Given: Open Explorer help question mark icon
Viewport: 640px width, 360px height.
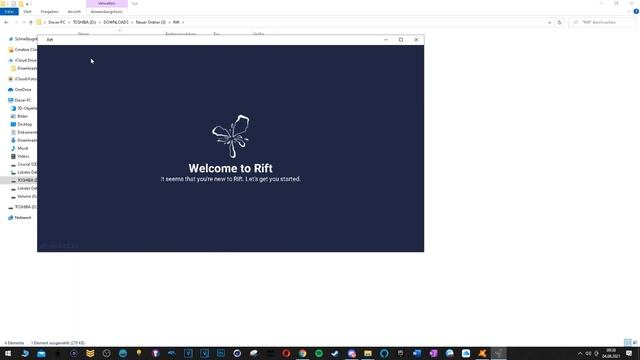Looking at the screenshot, I should (636, 11).
